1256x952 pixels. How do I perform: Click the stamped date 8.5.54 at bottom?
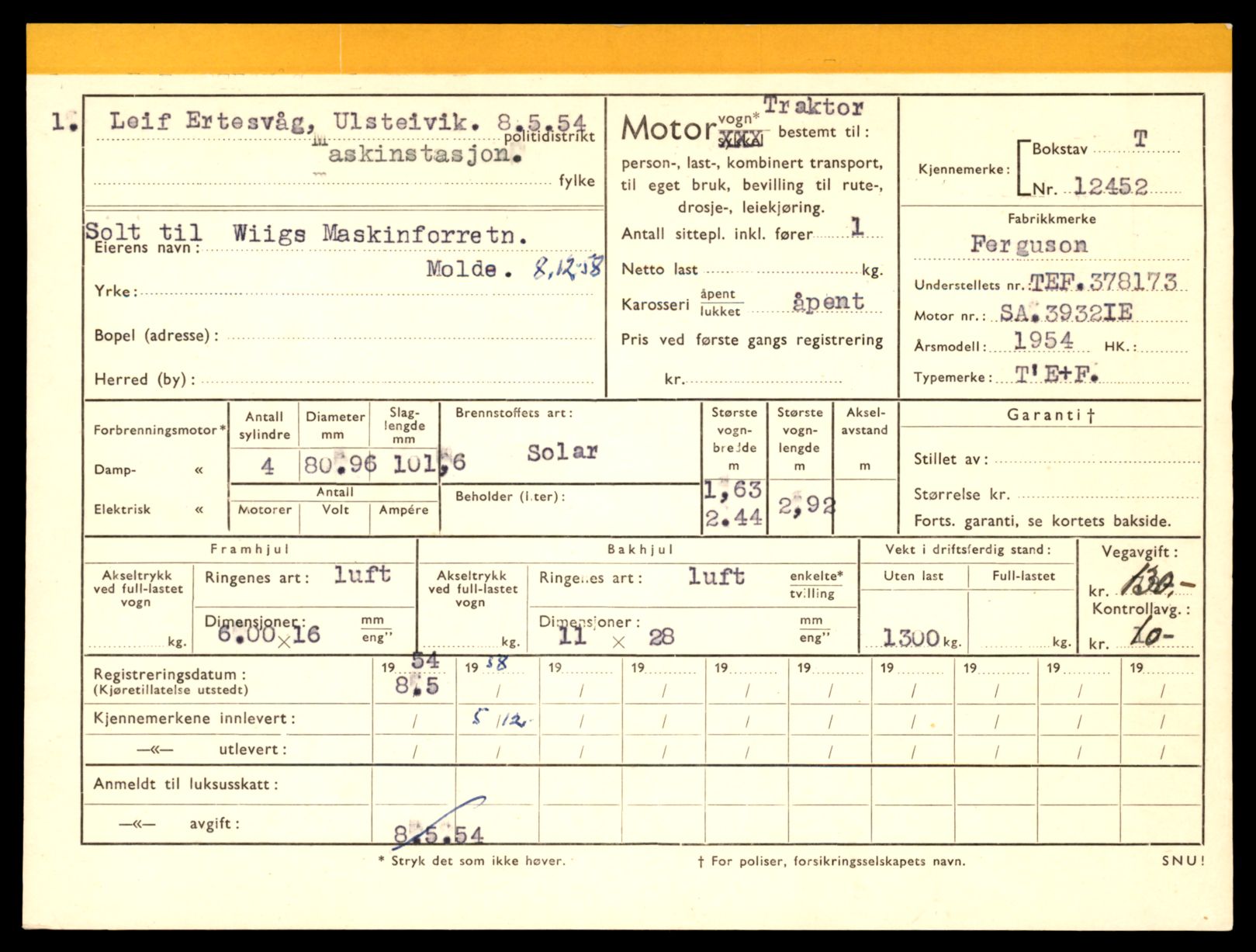438,835
